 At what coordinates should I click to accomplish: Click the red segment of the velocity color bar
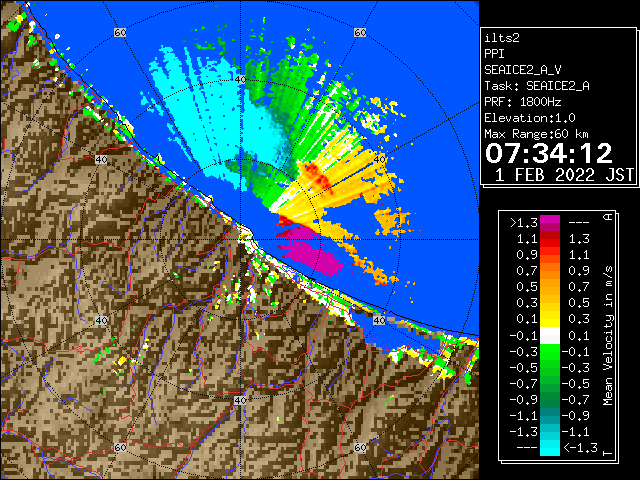tap(550, 239)
